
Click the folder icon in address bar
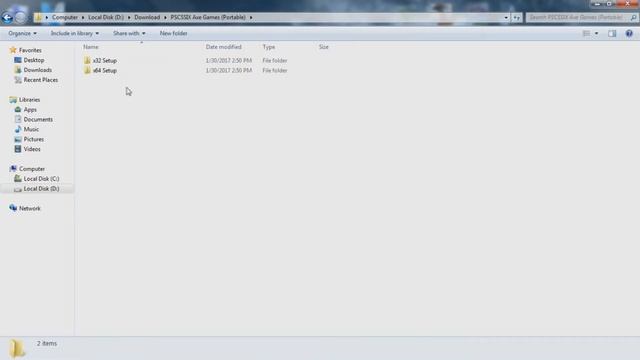[x=38, y=17]
